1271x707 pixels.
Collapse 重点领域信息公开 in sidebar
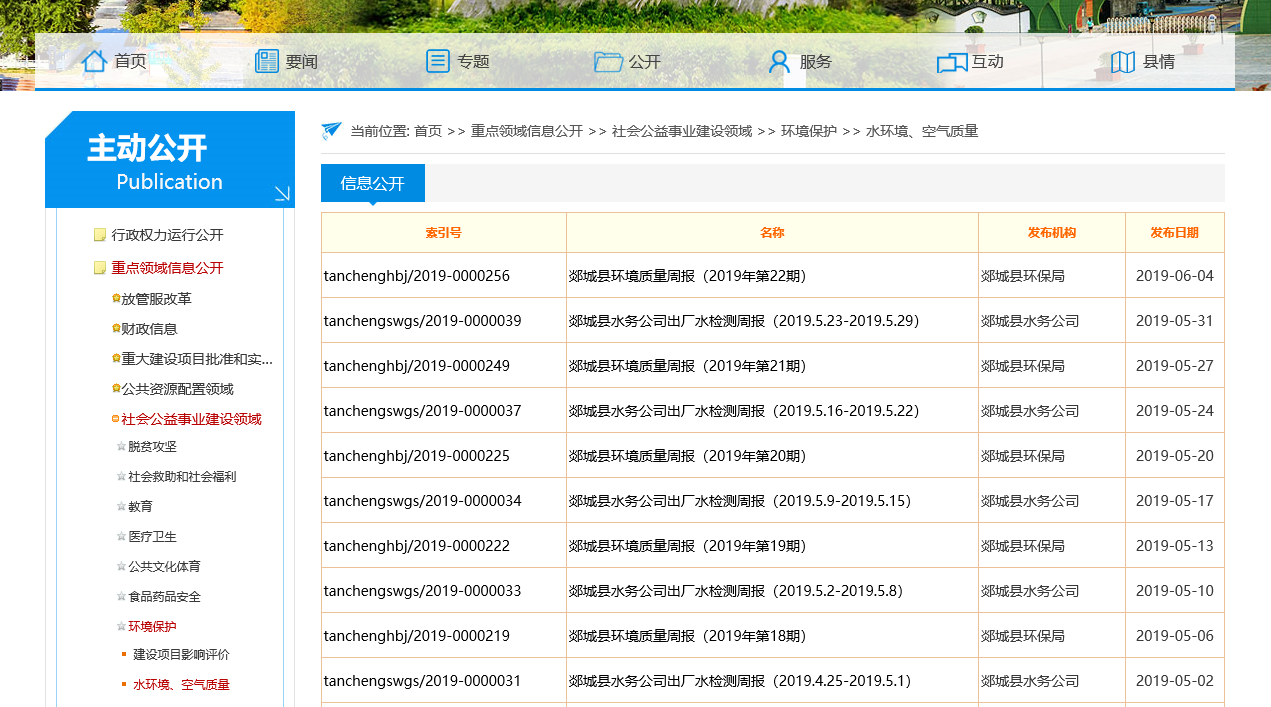(167, 268)
